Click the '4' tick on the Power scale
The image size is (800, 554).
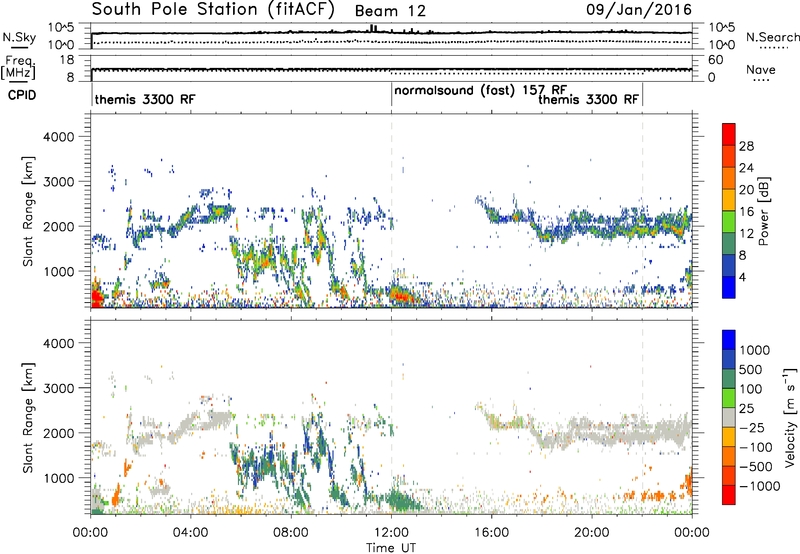(x=742, y=277)
